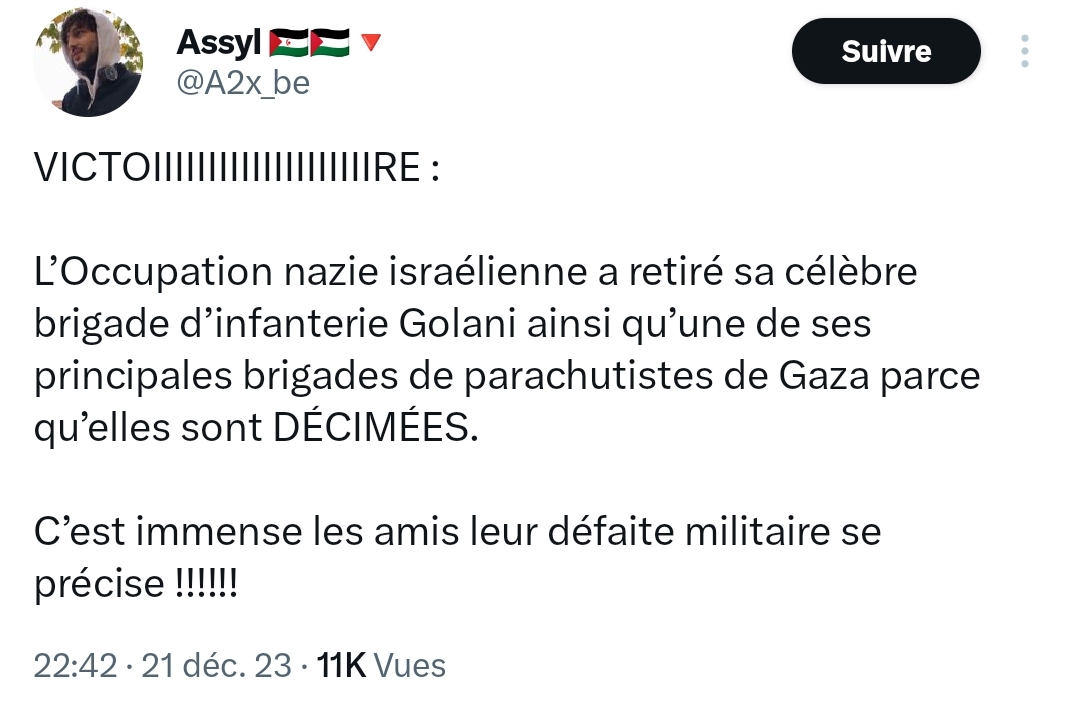The height and width of the screenshot is (717, 1080).
Task: Click the line starting with C'est immense
Action: (457, 531)
